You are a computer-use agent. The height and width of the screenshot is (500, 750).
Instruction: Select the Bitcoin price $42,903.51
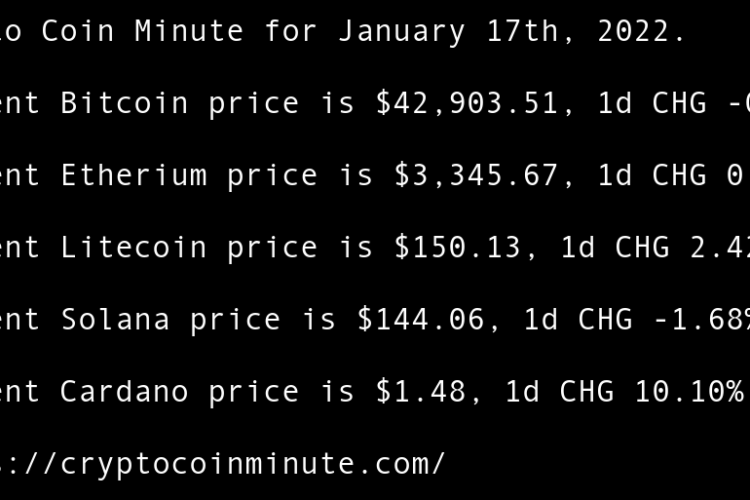466,103
